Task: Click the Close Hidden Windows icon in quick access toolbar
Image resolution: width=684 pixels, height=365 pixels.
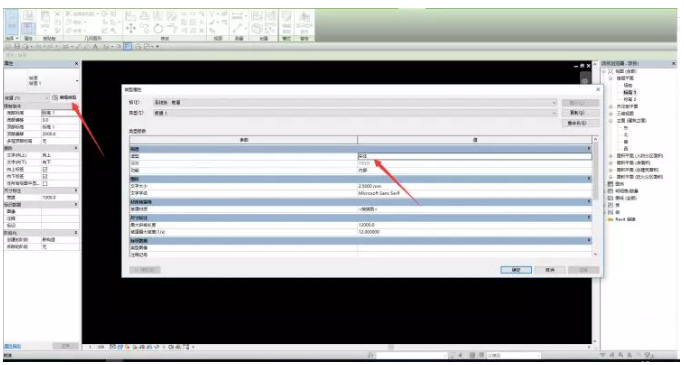Action: (137, 46)
